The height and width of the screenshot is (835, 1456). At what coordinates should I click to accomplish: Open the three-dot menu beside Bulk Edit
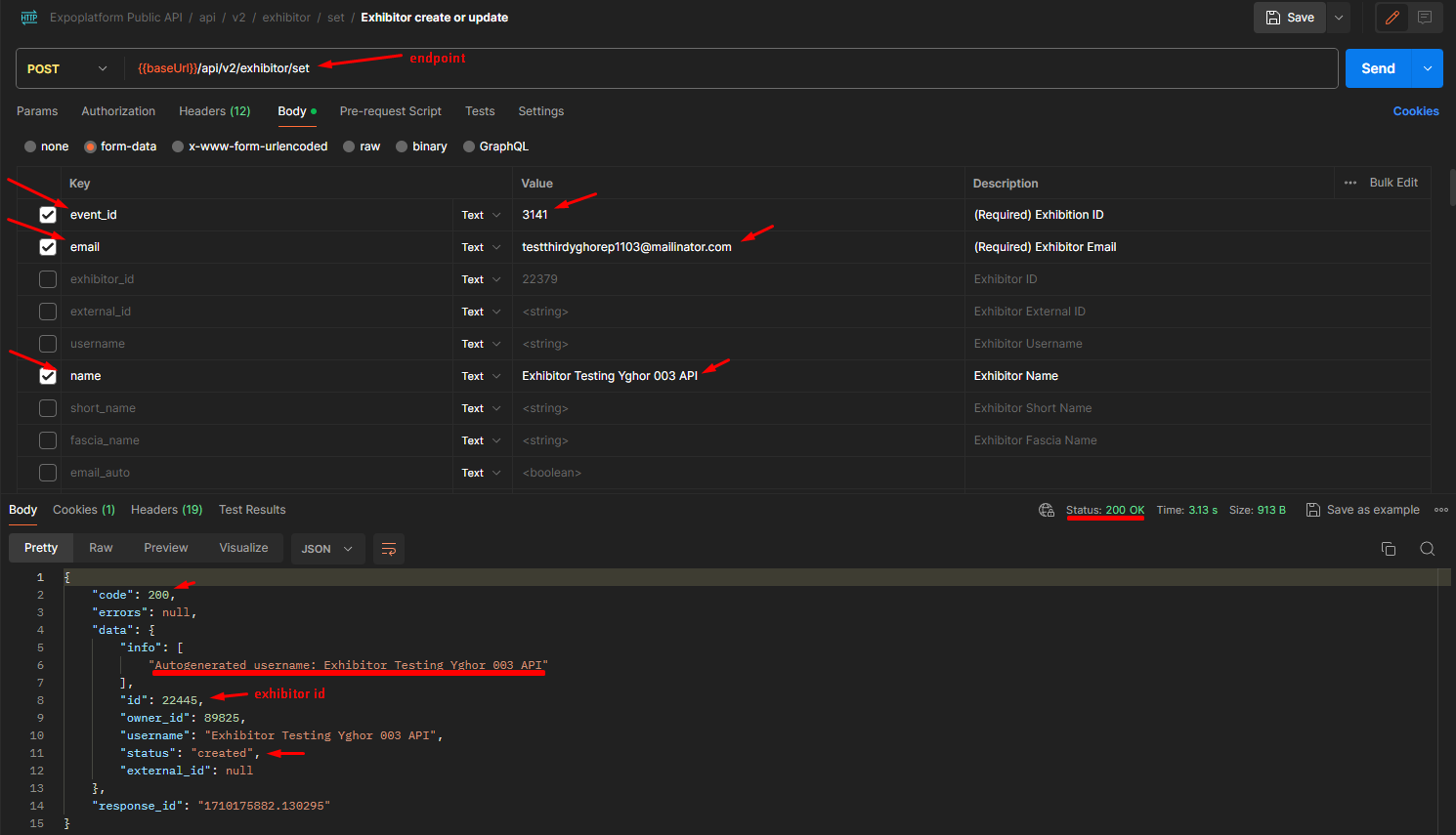click(1350, 183)
